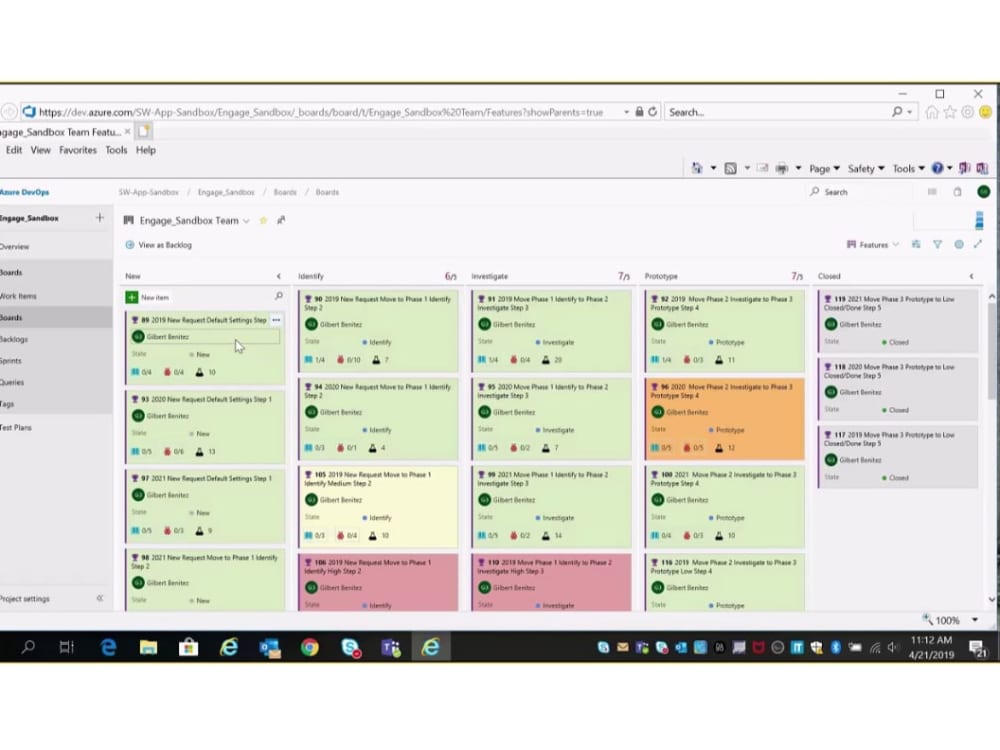Open Tools dropdown in command bar
This screenshot has height=750, width=1000.
click(x=908, y=168)
